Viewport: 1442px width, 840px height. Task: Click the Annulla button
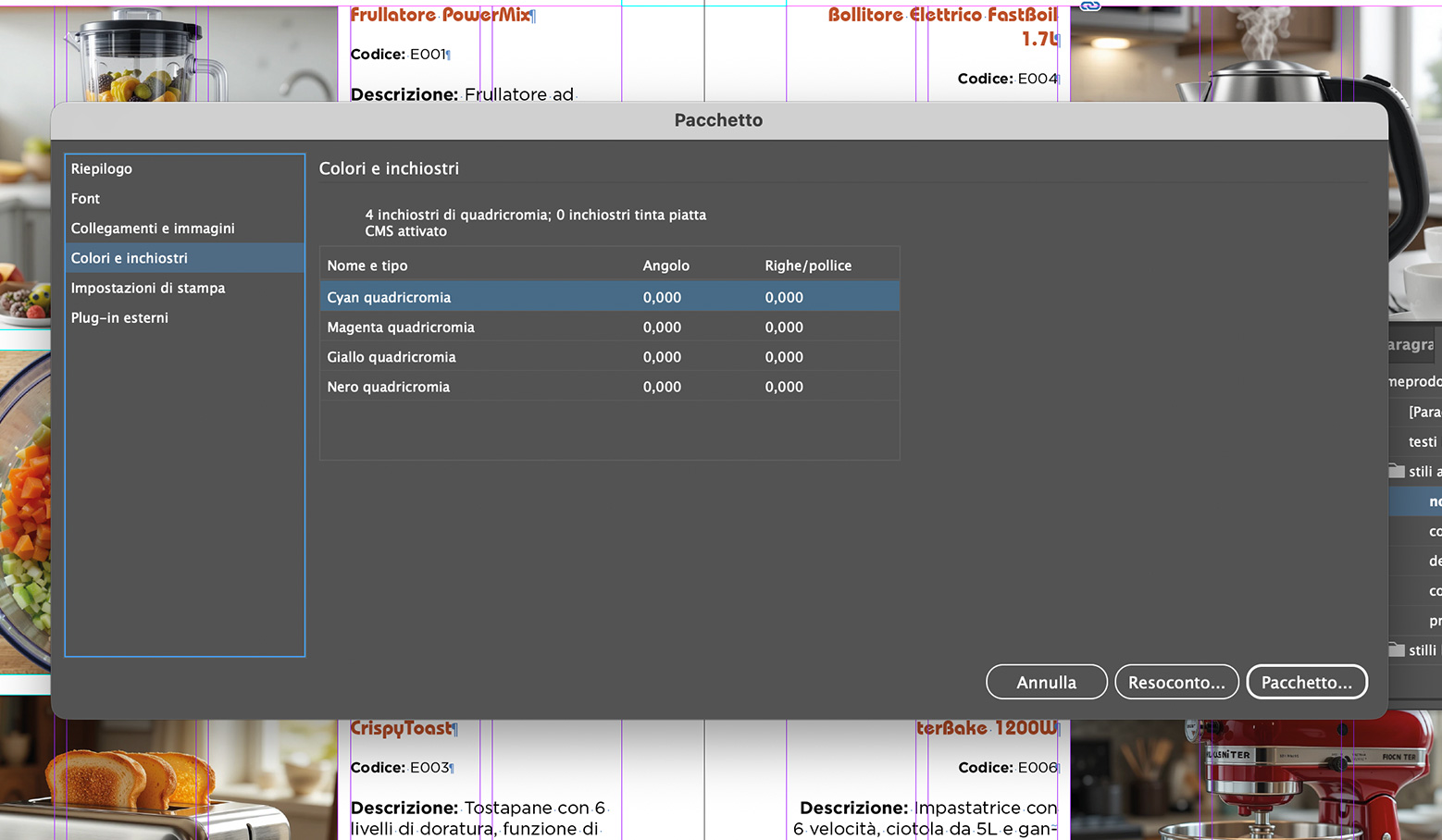pos(1047,682)
